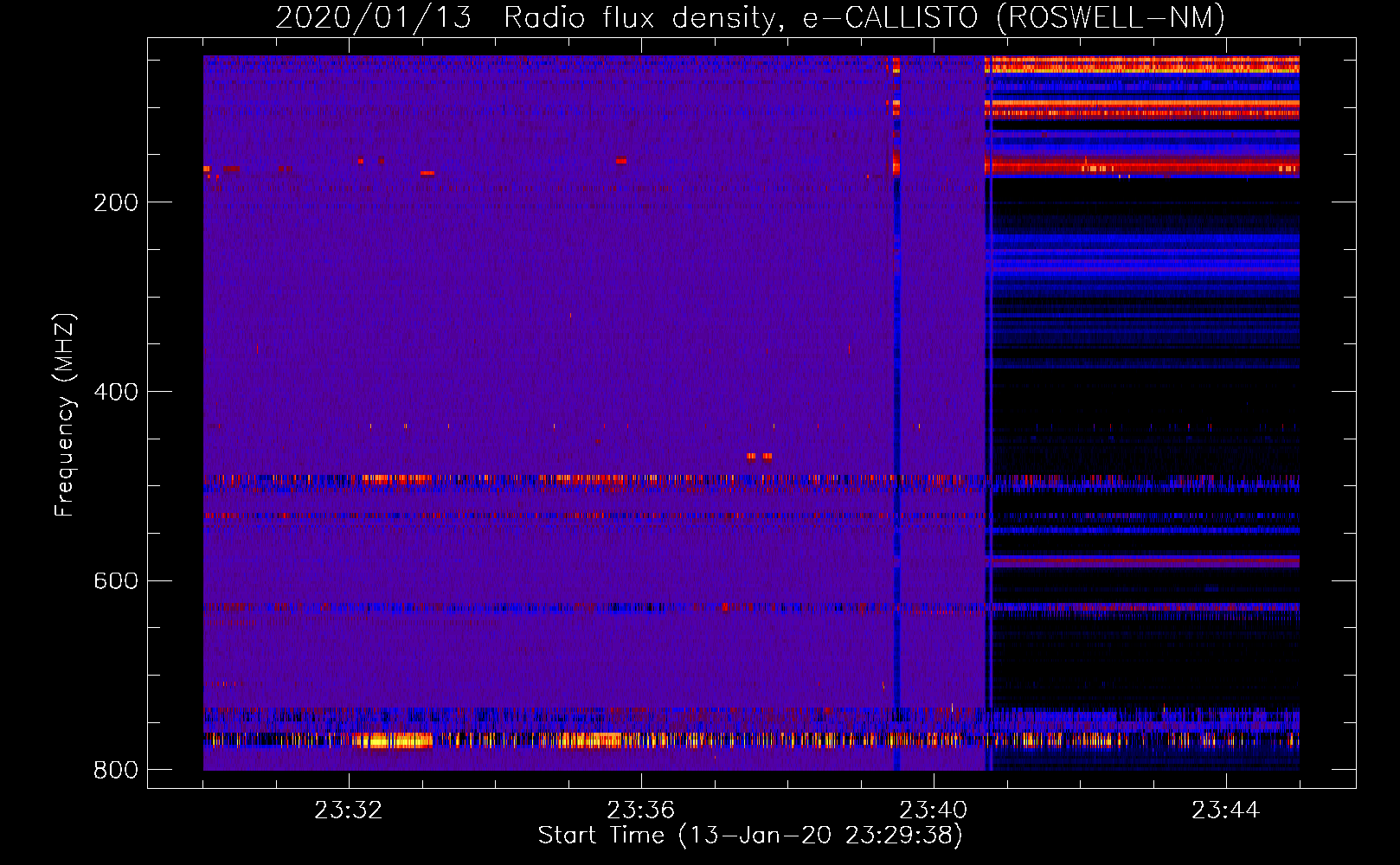Click the 'Frequency (MHZ)' y-axis label
The width and height of the screenshot is (1400, 865).
(65, 415)
